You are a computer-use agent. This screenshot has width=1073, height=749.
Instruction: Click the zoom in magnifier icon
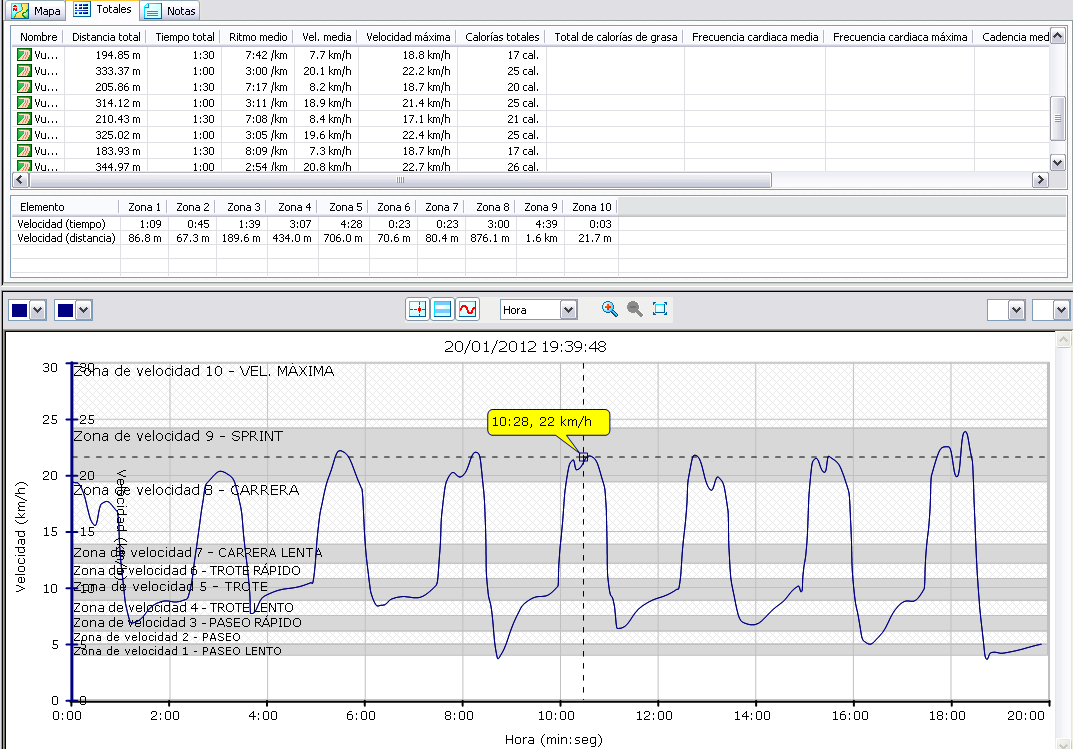pos(609,309)
